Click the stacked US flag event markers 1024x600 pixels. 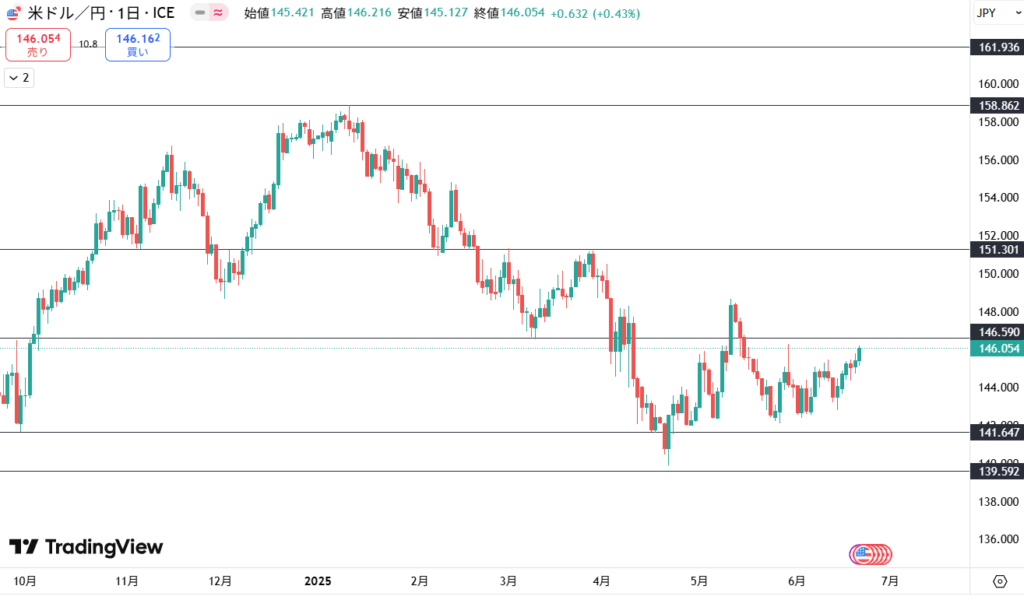click(870, 554)
